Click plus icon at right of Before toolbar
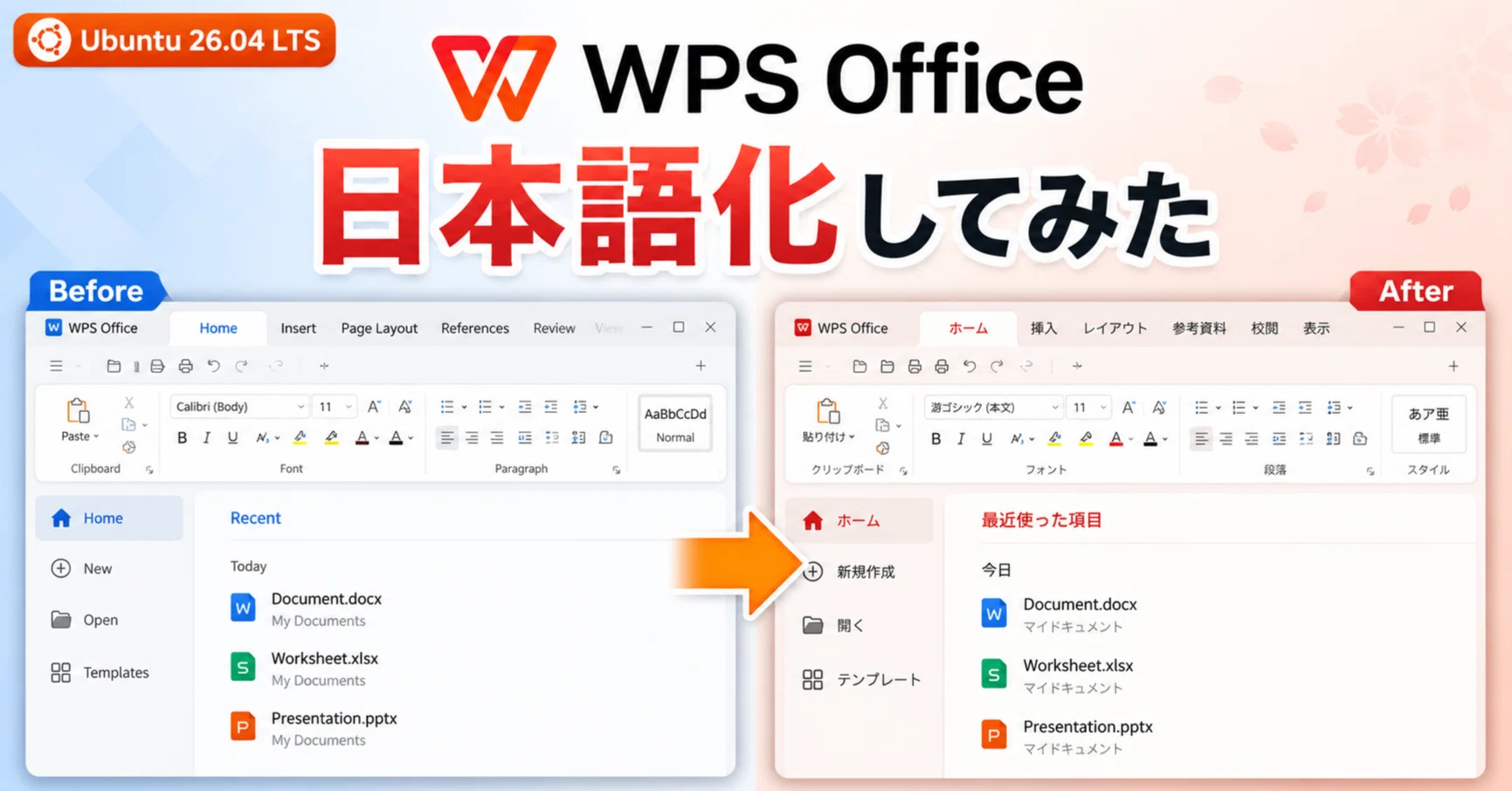 click(701, 366)
